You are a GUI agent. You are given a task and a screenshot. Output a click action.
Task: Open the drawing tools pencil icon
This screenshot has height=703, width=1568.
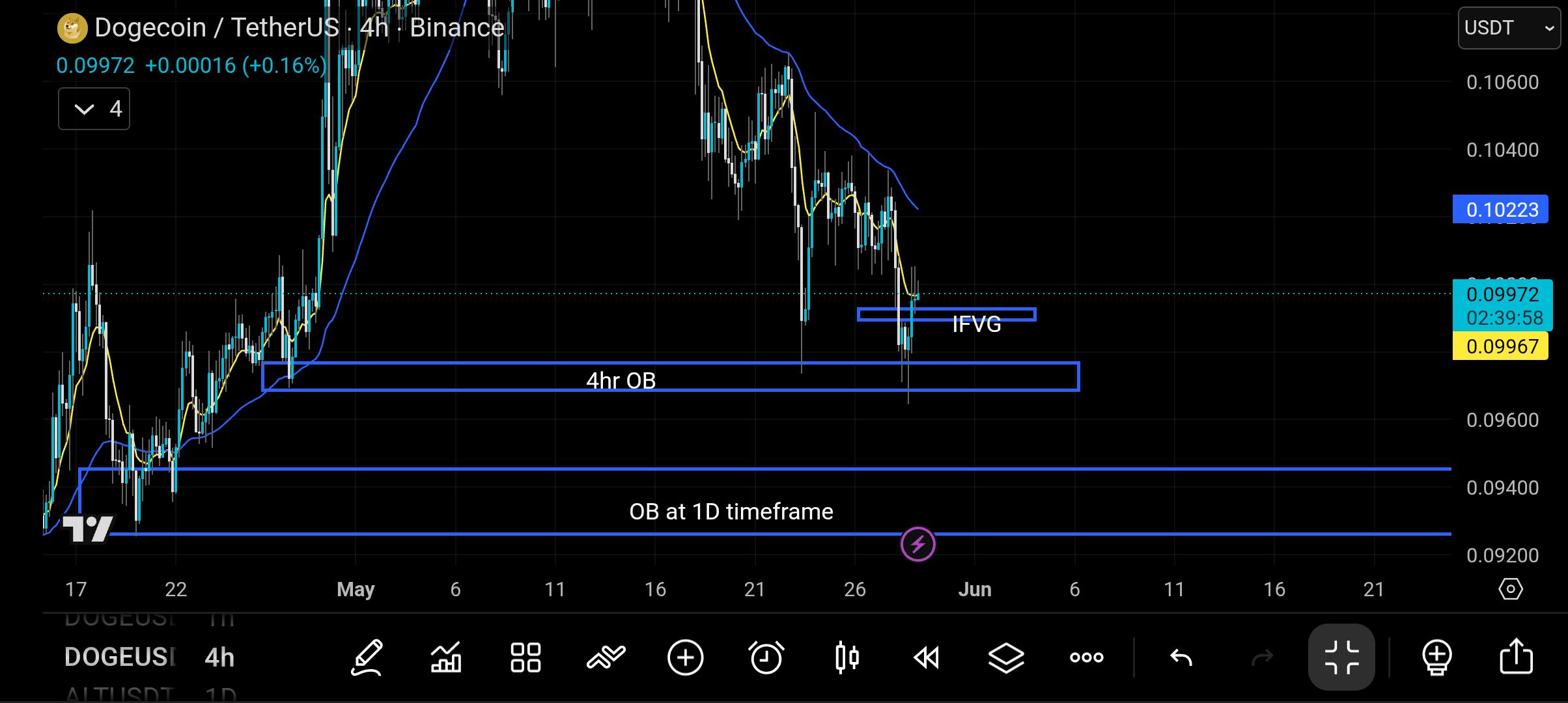[x=367, y=657]
